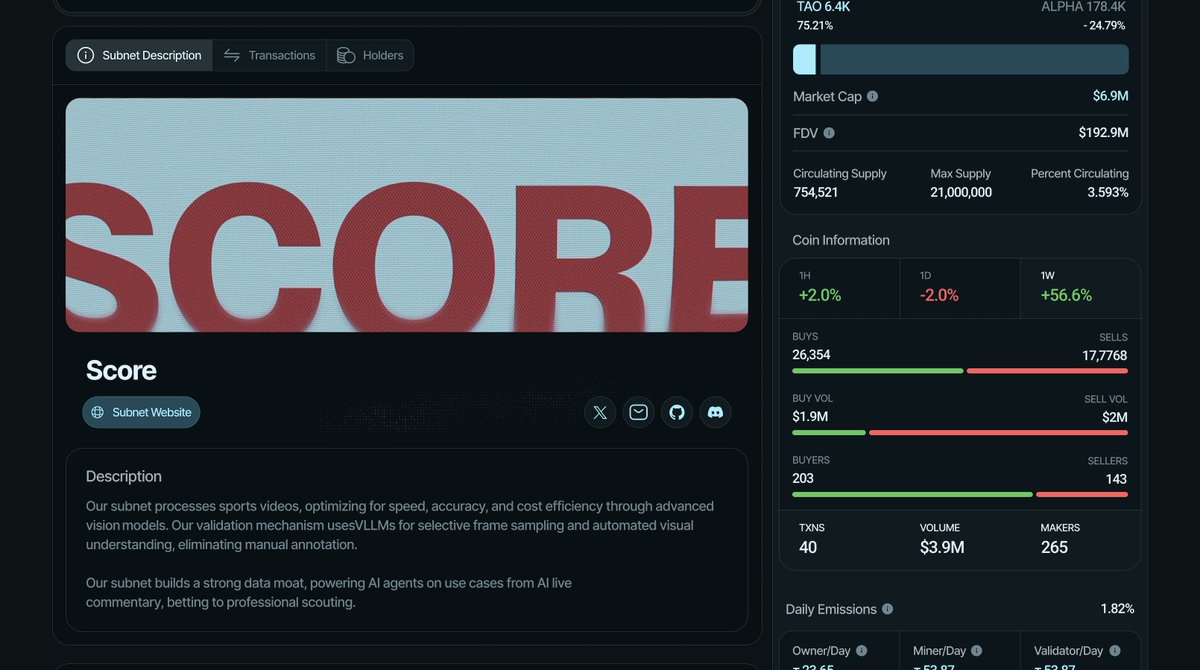Click the SCORE banner image
This screenshot has height=670, width=1200.
(407, 215)
